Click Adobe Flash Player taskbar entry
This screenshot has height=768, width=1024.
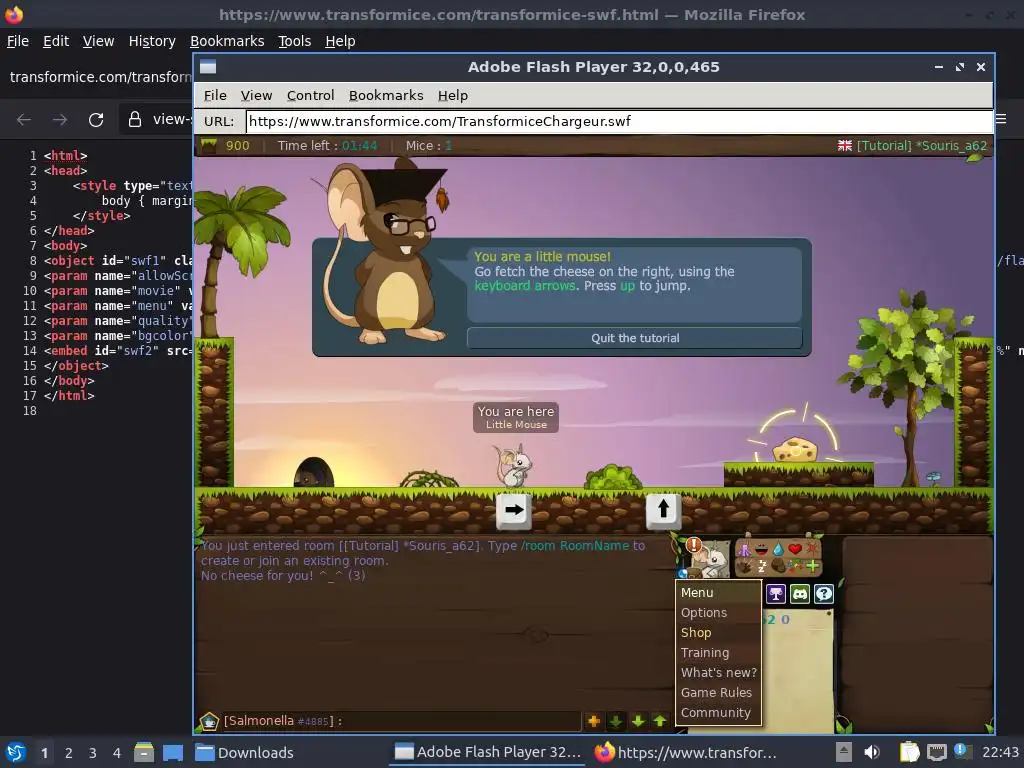point(488,752)
